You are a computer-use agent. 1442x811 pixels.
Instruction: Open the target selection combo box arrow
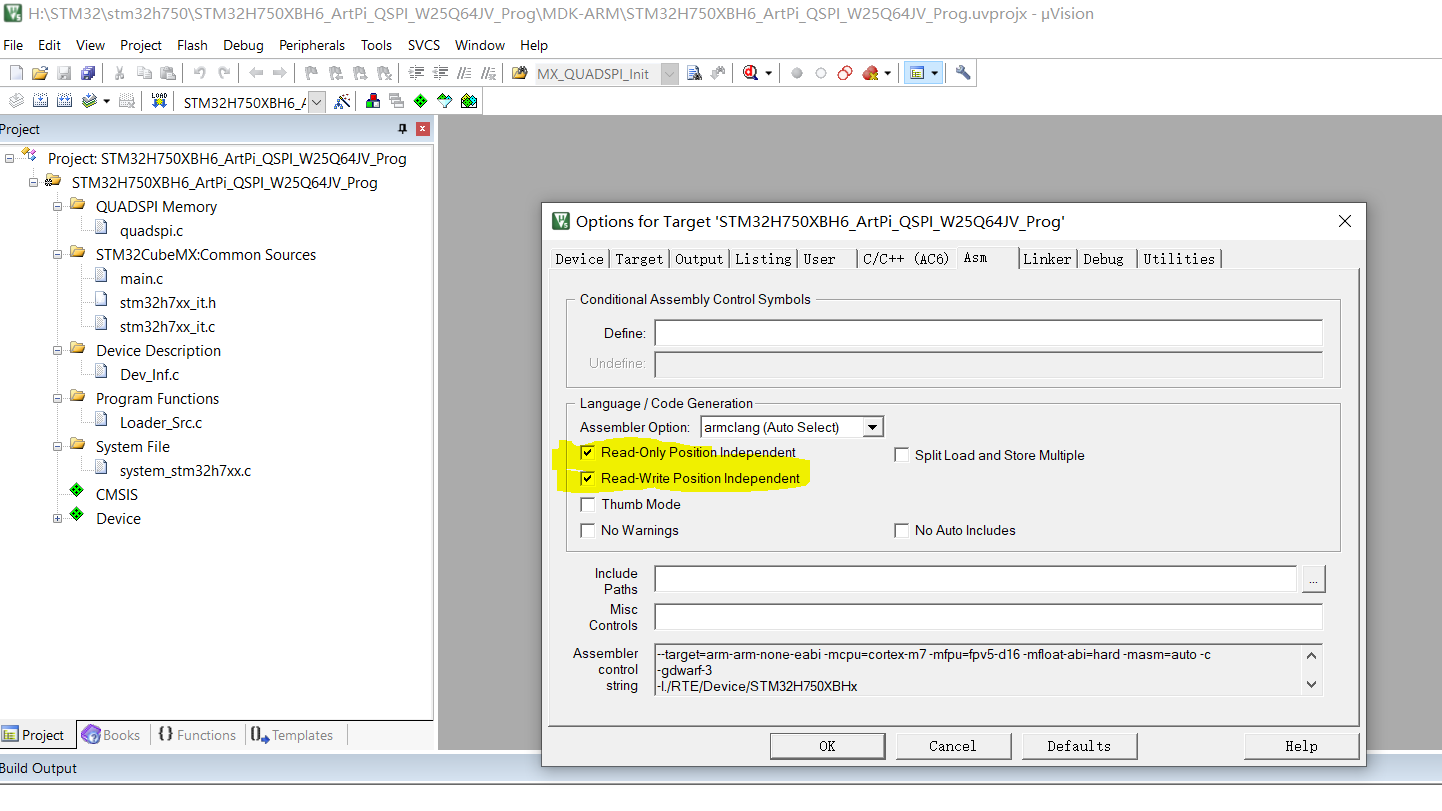[316, 102]
